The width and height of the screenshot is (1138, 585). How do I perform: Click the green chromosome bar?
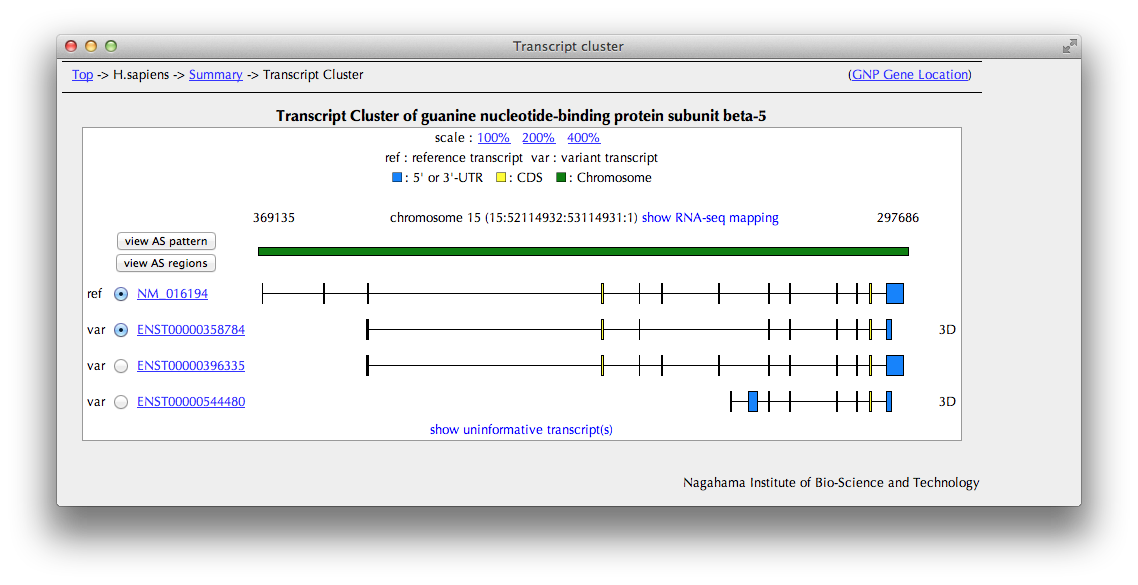coord(582,252)
